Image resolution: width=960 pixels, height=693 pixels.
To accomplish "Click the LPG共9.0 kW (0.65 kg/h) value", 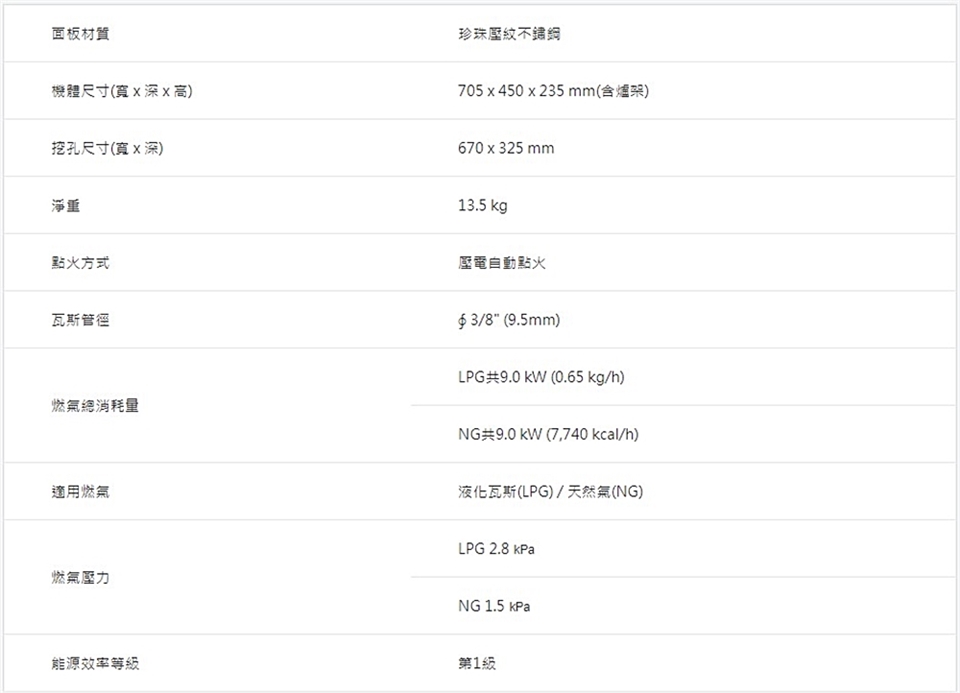I will (x=541, y=377).
